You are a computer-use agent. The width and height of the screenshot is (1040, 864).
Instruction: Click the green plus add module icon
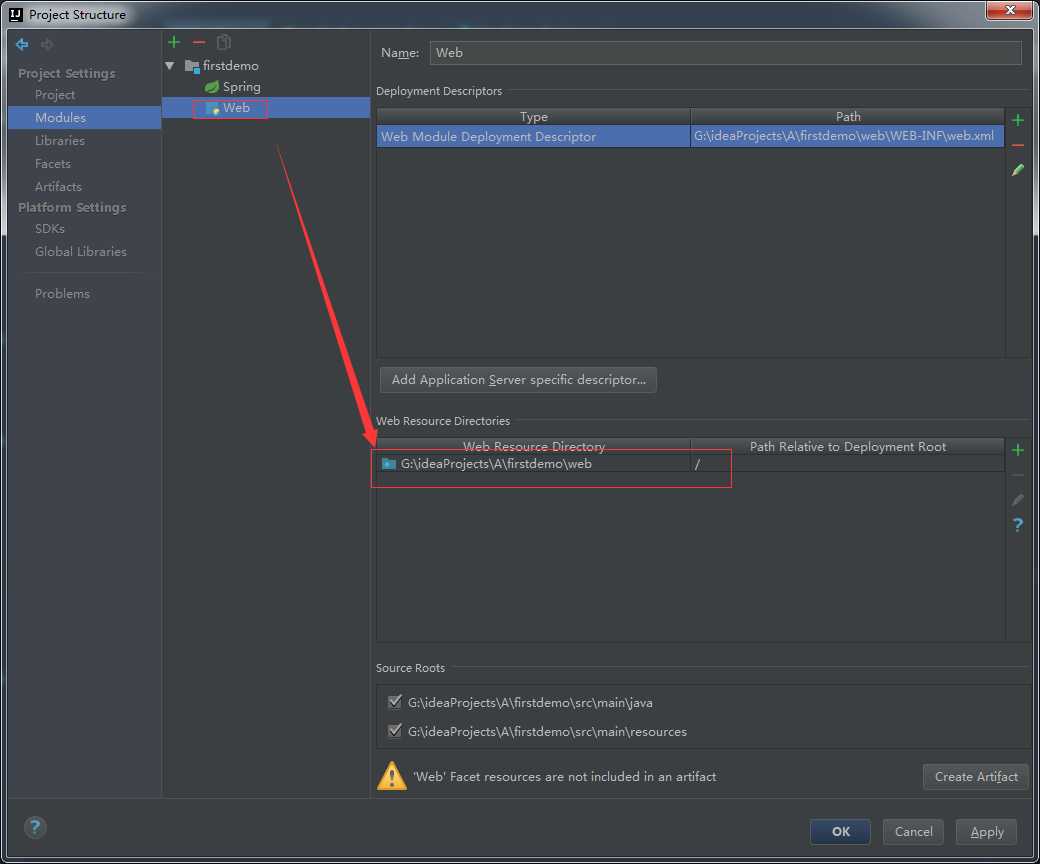click(x=174, y=42)
